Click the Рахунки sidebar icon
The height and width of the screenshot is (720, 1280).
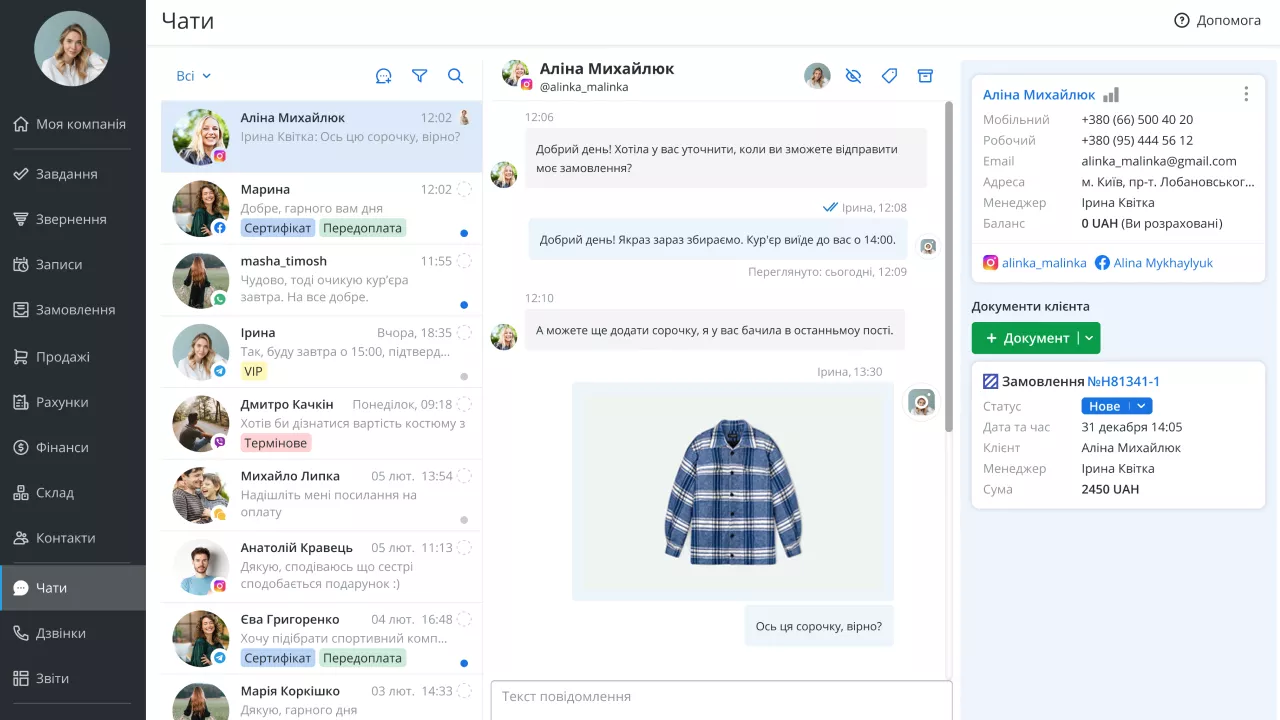tap(21, 402)
